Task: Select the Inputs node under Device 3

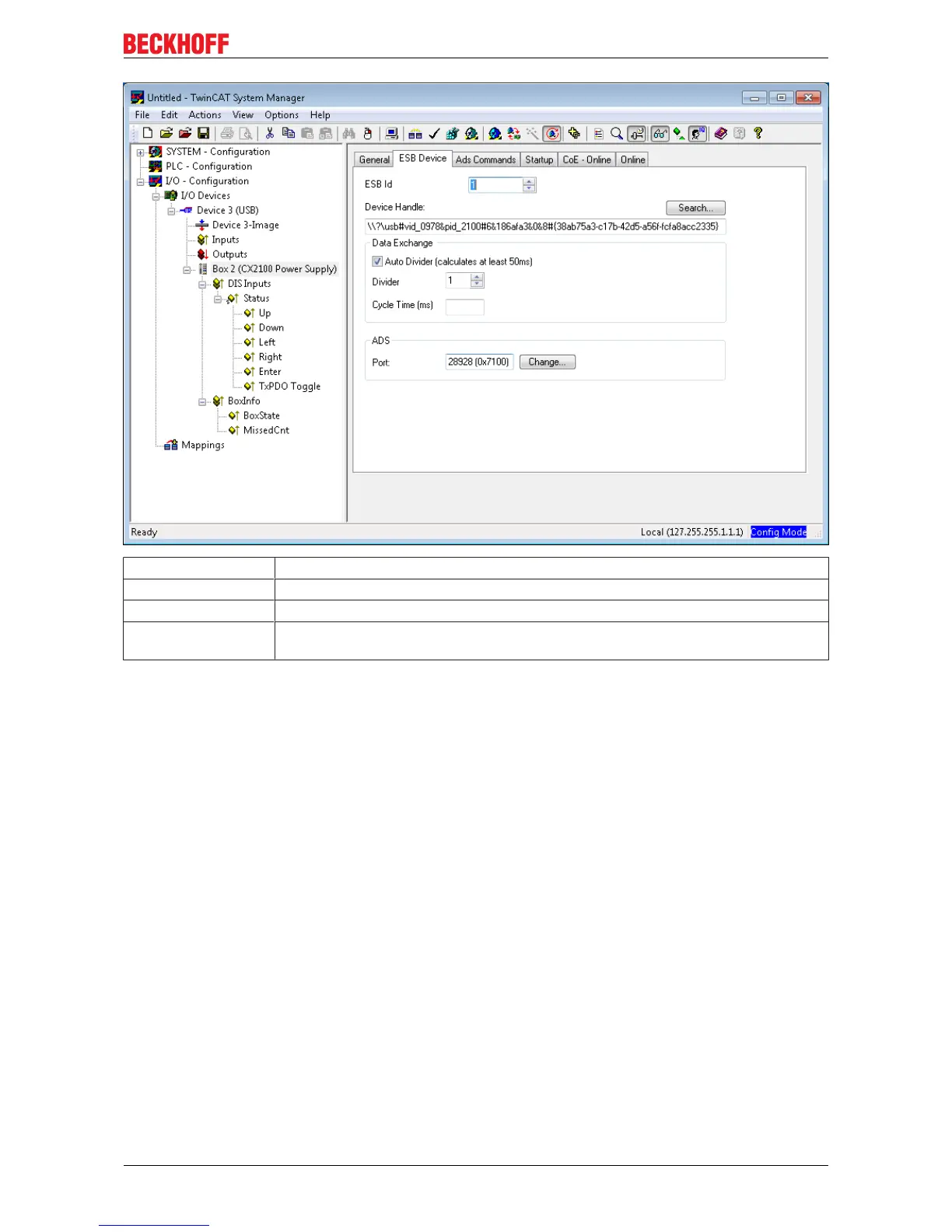Action: click(226, 240)
